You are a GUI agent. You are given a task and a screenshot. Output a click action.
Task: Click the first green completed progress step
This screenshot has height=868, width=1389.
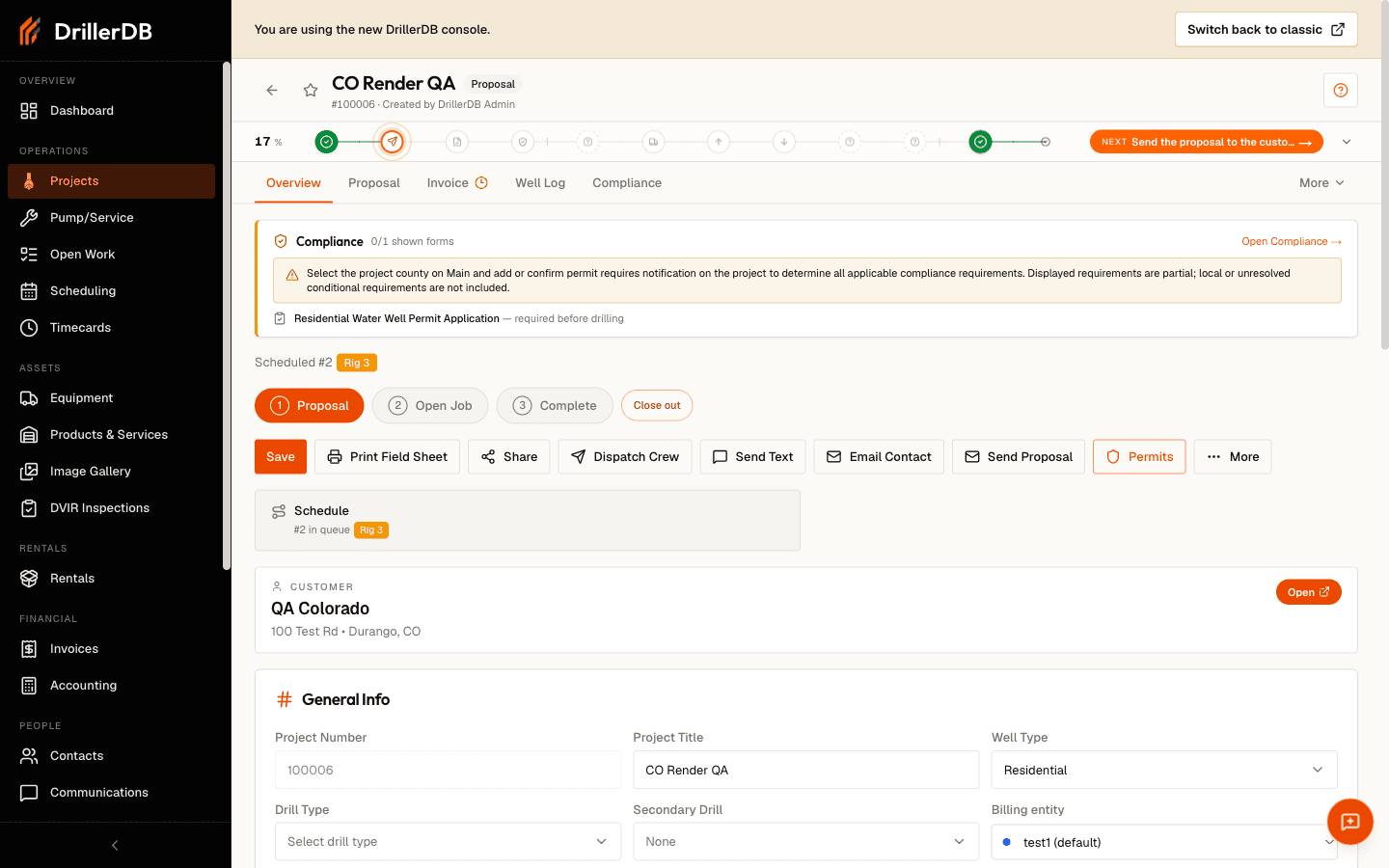(327, 142)
